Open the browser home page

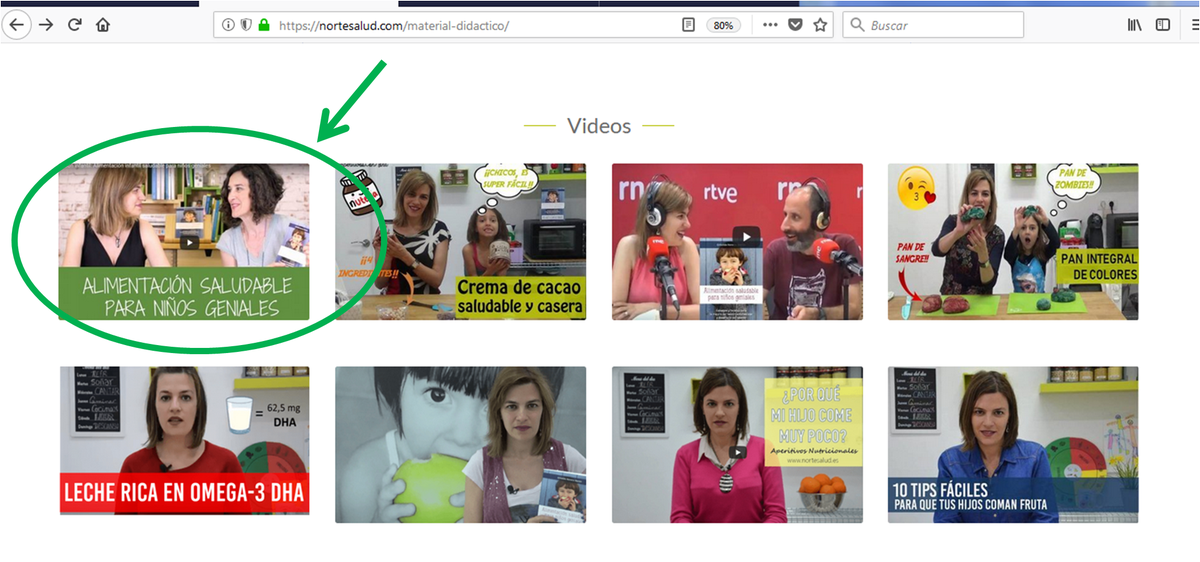pos(102,25)
